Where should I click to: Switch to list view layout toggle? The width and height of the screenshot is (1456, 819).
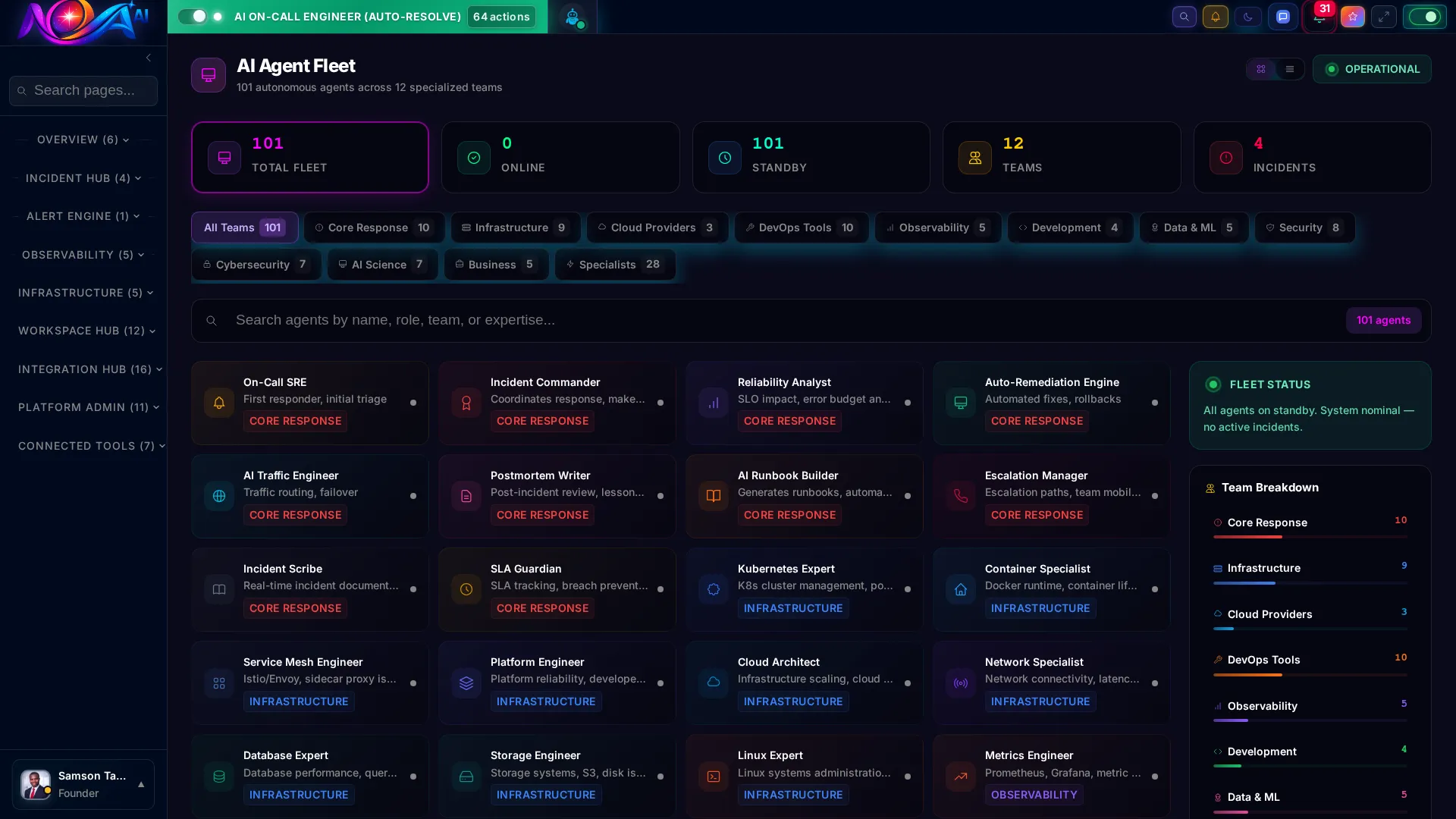point(1290,69)
